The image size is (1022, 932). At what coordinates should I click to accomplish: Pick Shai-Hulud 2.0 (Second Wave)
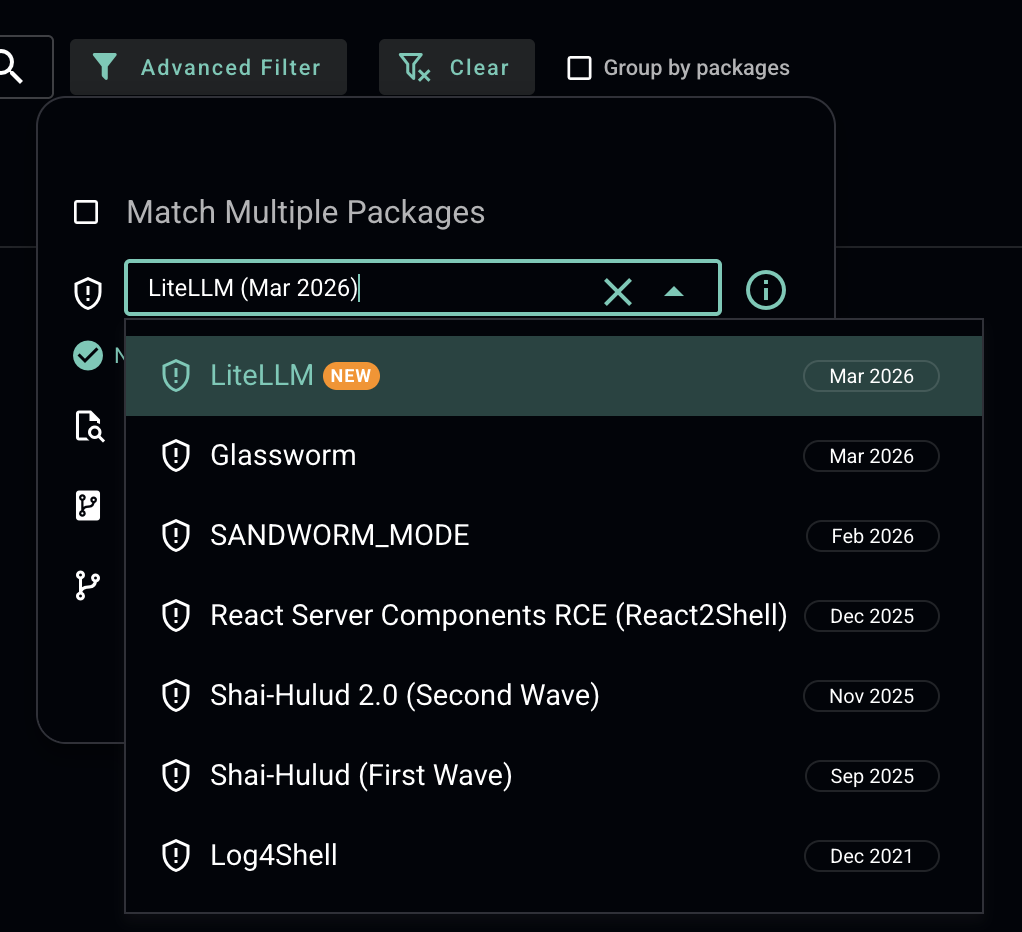[x=553, y=695]
